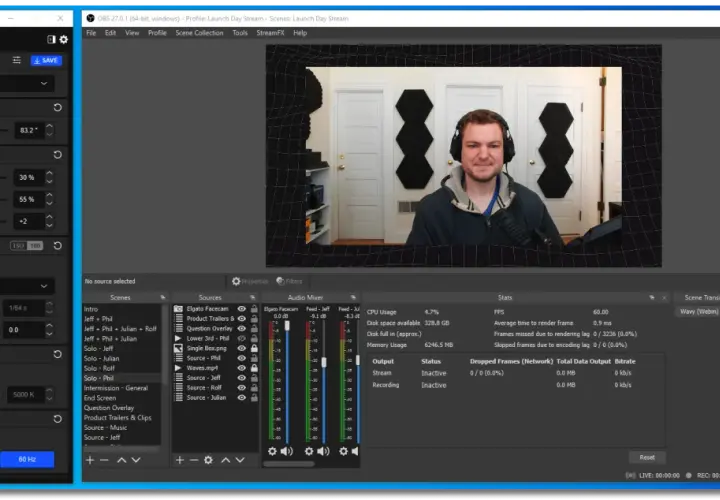
Task: Open Feed - Jeff audio settings gear
Action: (x=309, y=451)
